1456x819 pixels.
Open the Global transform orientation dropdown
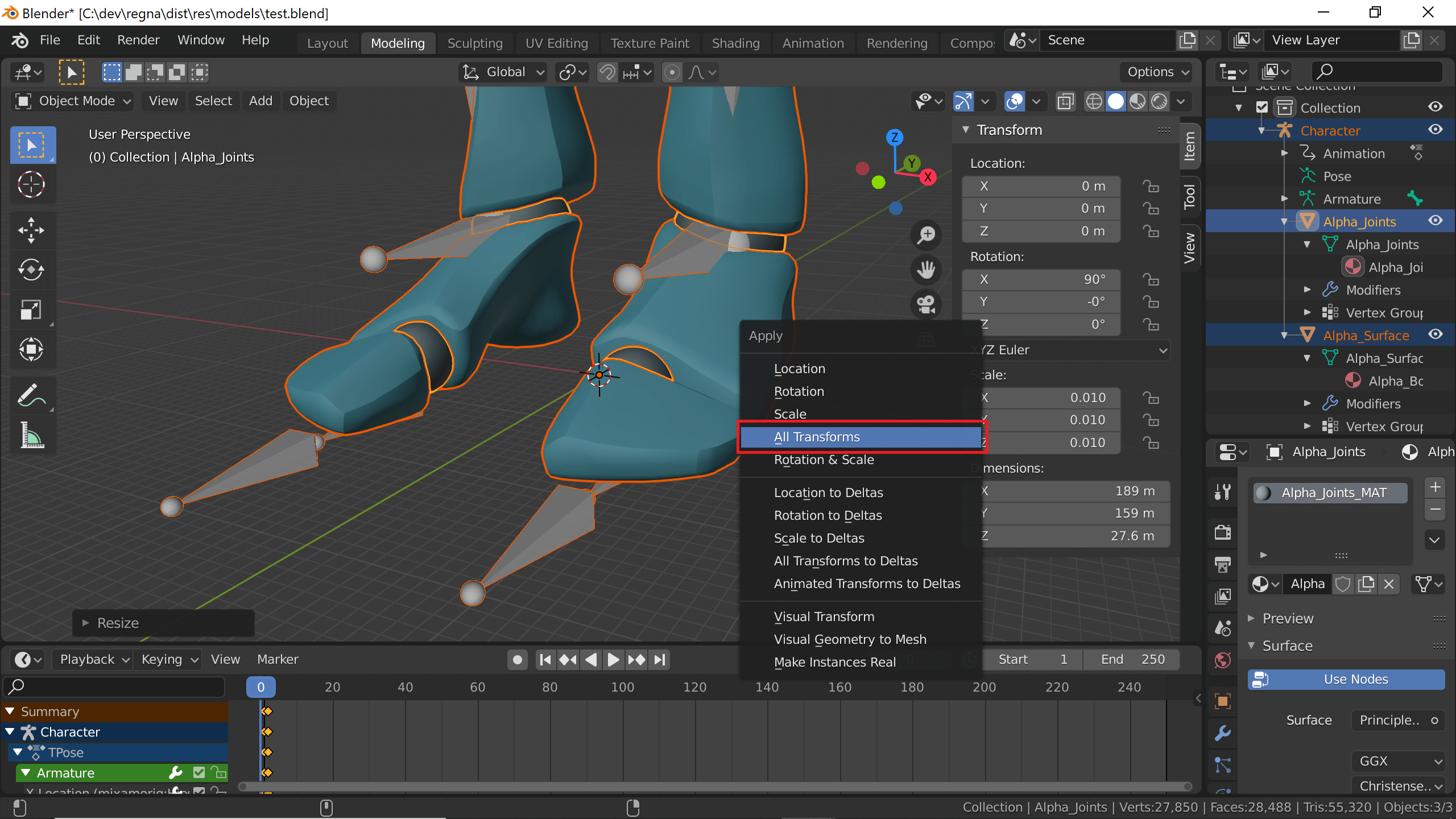click(503, 72)
